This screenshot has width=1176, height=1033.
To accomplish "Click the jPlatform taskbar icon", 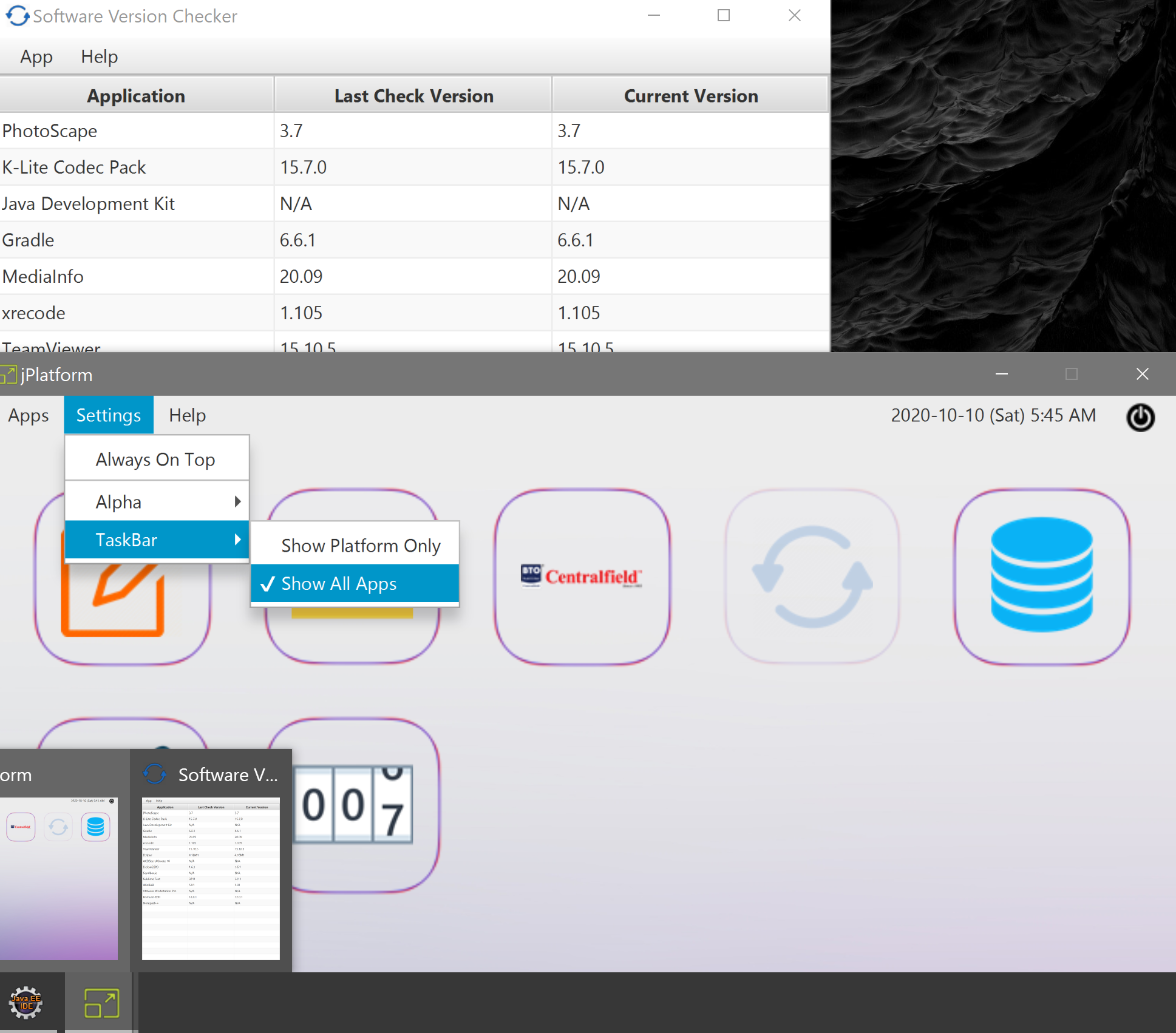I will (x=101, y=1002).
